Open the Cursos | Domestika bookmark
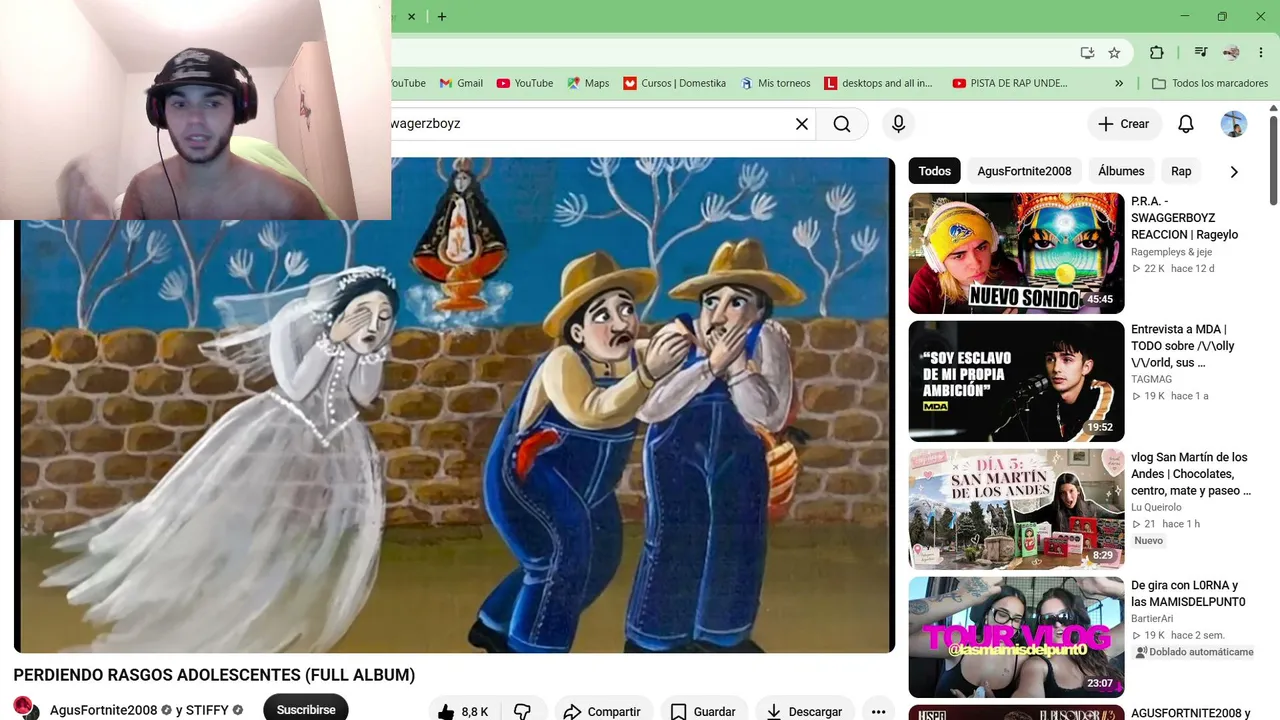1280x720 pixels. [x=674, y=83]
